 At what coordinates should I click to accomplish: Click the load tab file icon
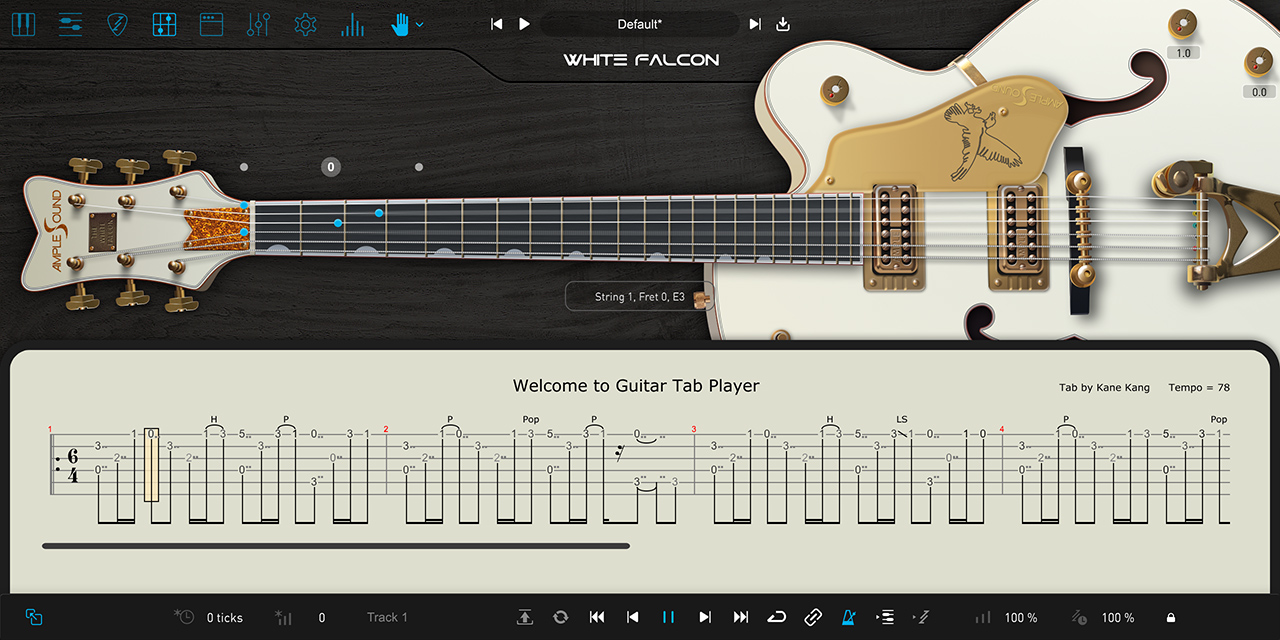tap(525, 617)
